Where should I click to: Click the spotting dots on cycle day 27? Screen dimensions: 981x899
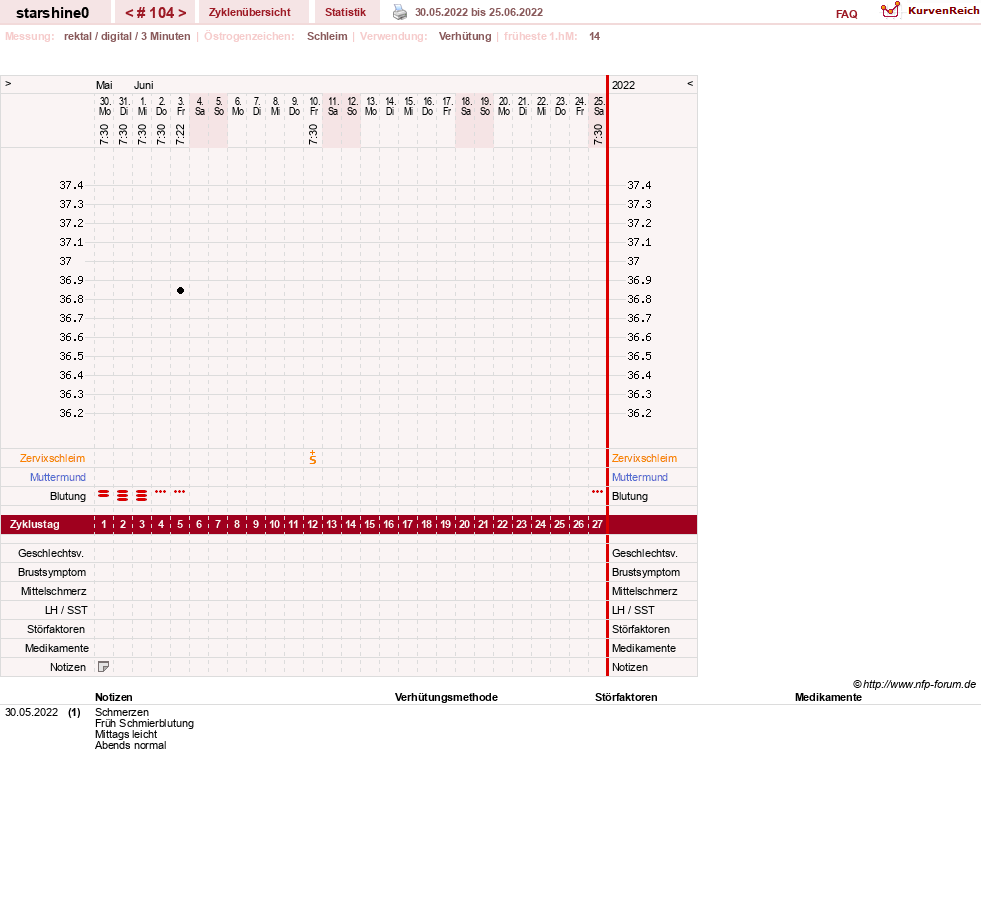597,492
